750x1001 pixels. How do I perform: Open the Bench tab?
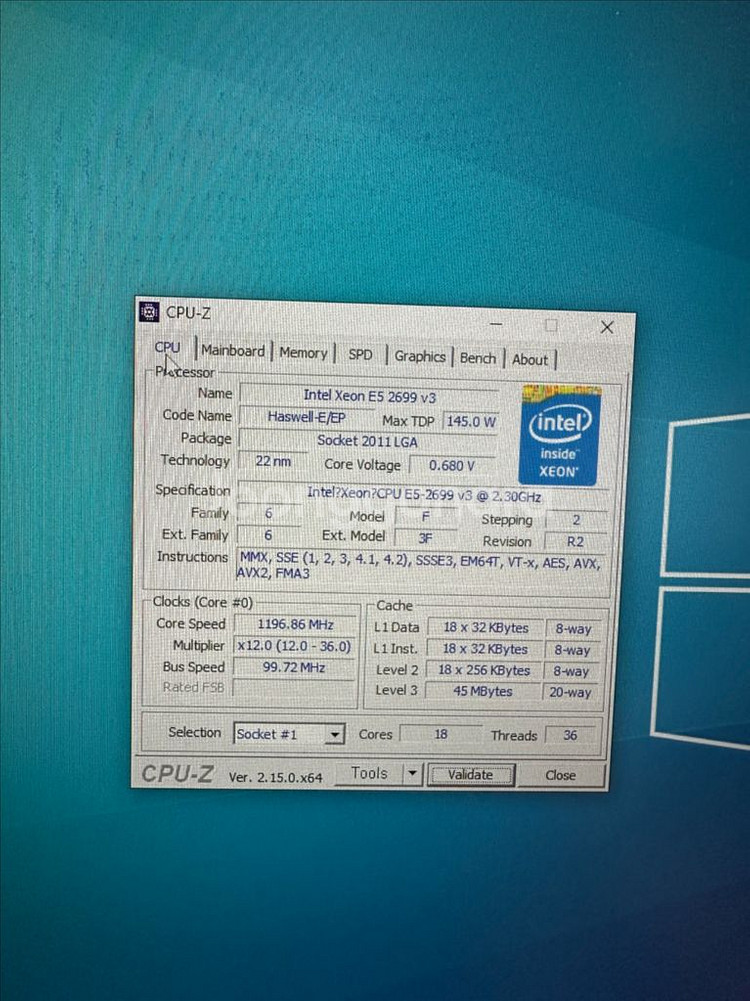click(x=478, y=358)
